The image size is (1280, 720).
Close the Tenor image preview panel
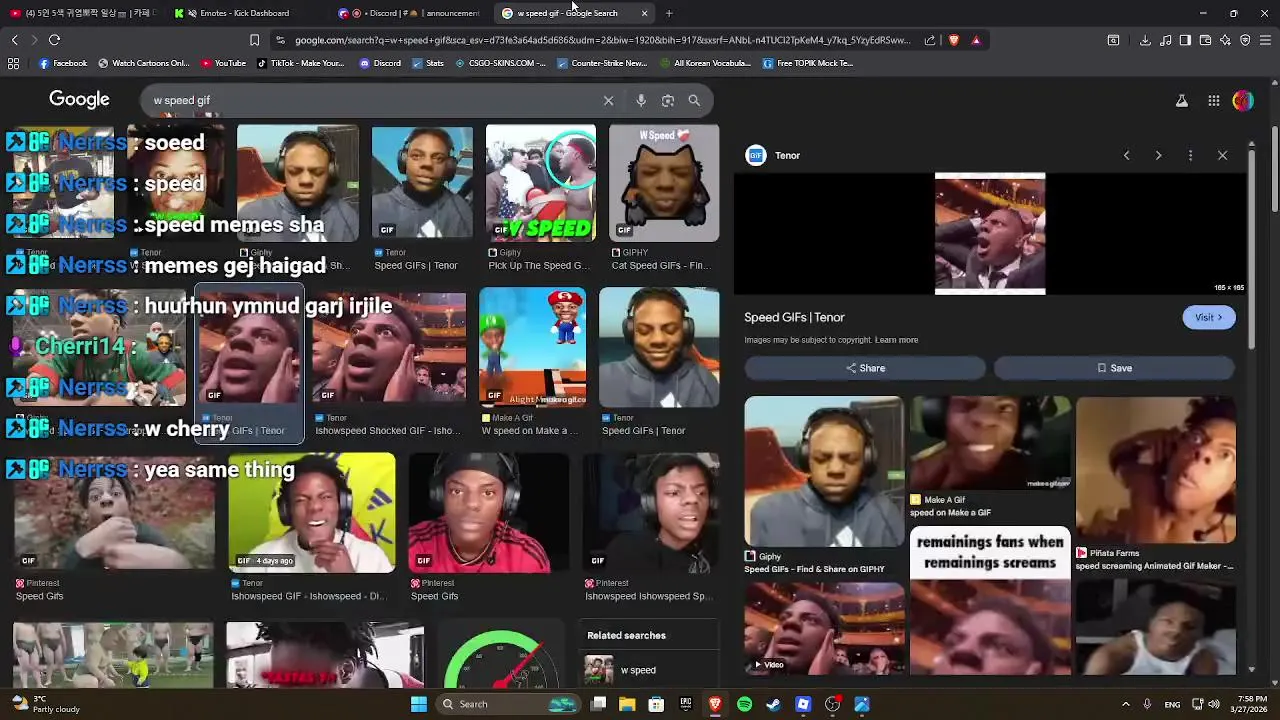pyautogui.click(x=1222, y=155)
